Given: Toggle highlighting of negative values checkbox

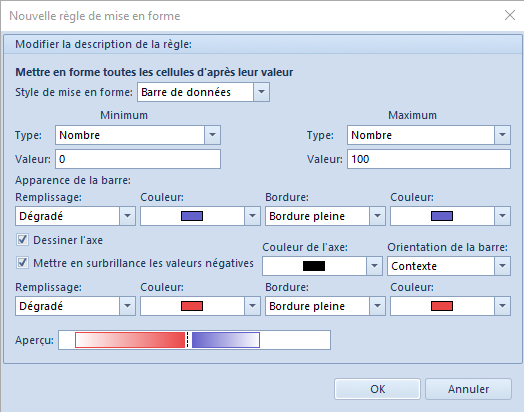Looking at the screenshot, I should click(x=22, y=263).
